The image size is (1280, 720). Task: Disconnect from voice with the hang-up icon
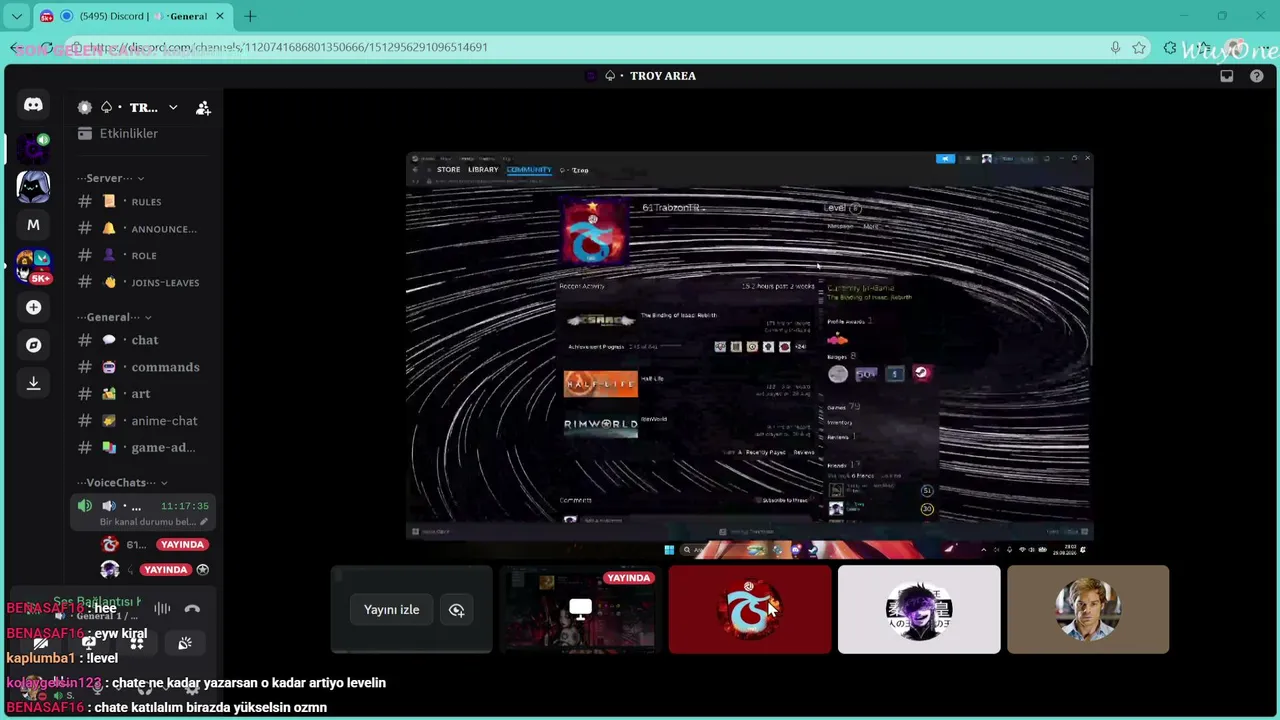coord(192,608)
